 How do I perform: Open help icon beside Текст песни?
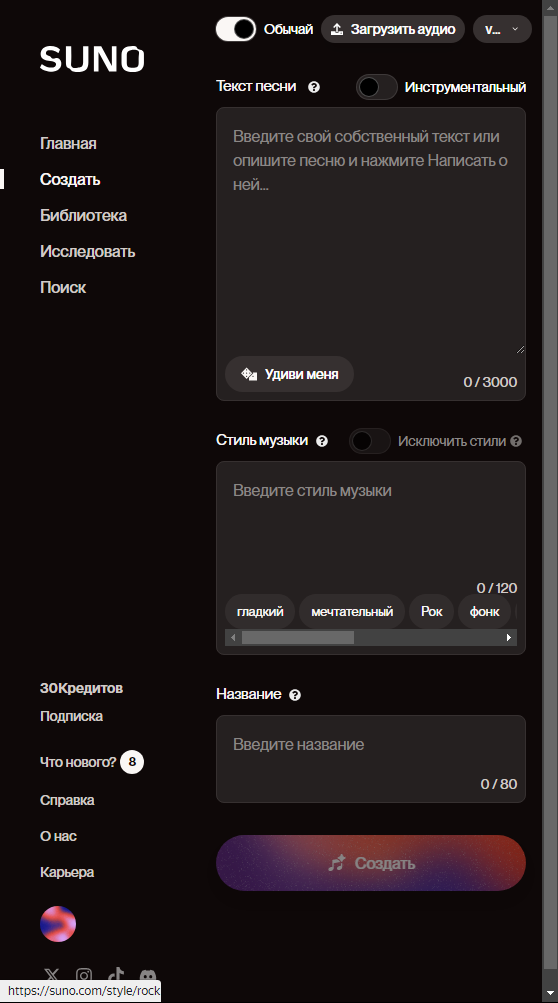(314, 87)
